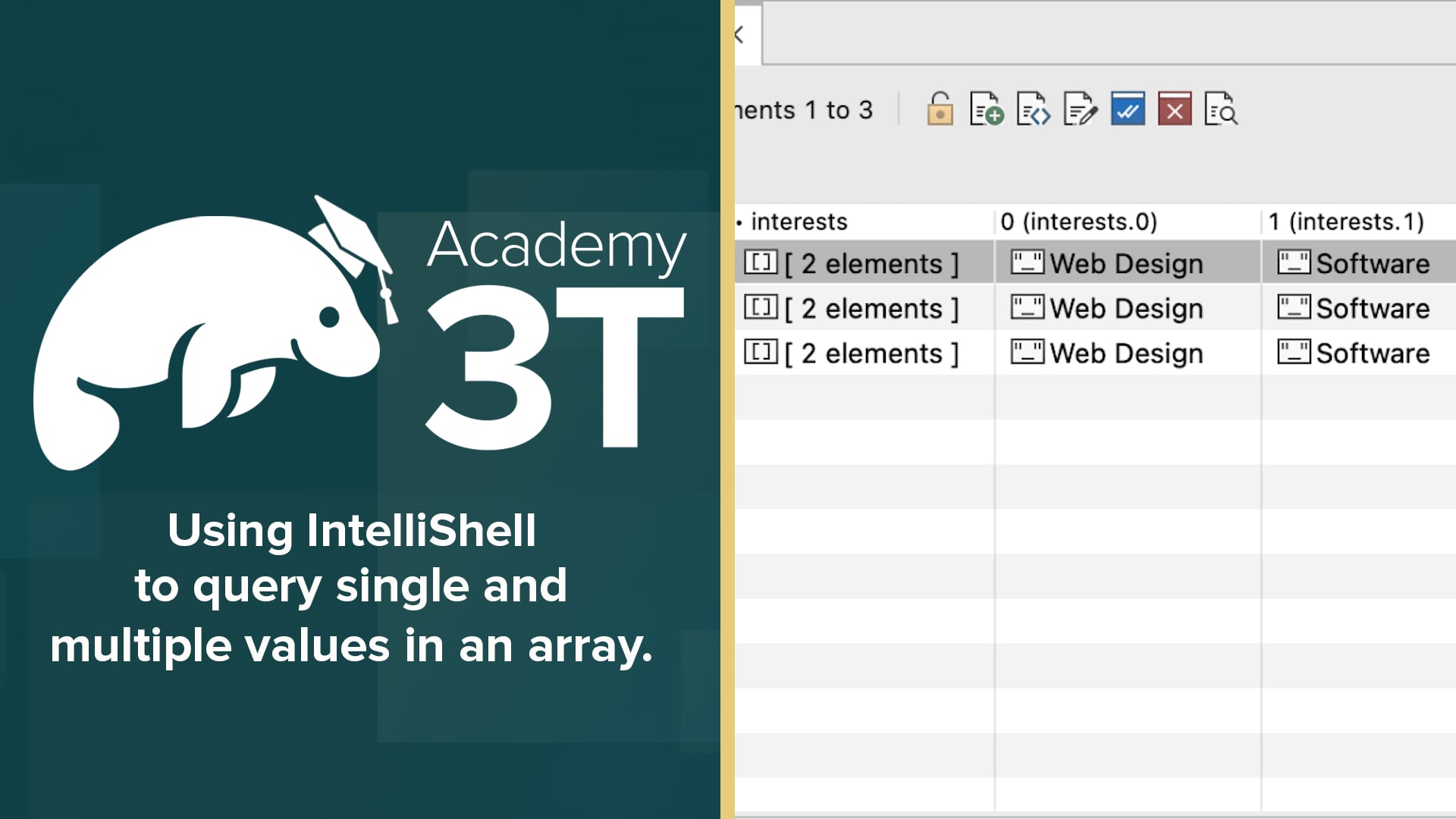Select first row's [ 2 elements ] cell
Screen dimensions: 1456x819
click(x=864, y=262)
